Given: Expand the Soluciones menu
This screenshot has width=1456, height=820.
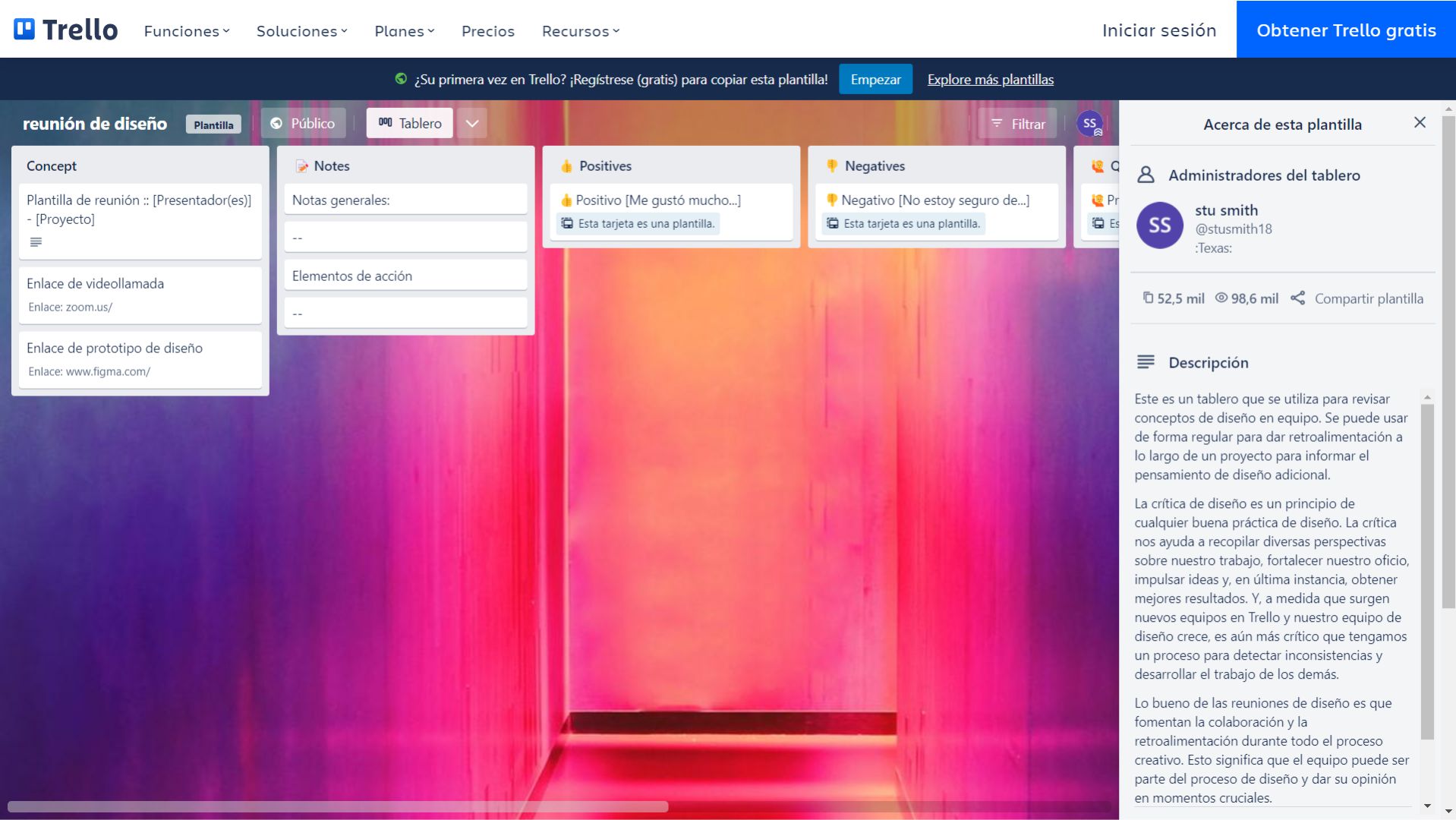Looking at the screenshot, I should click(301, 31).
